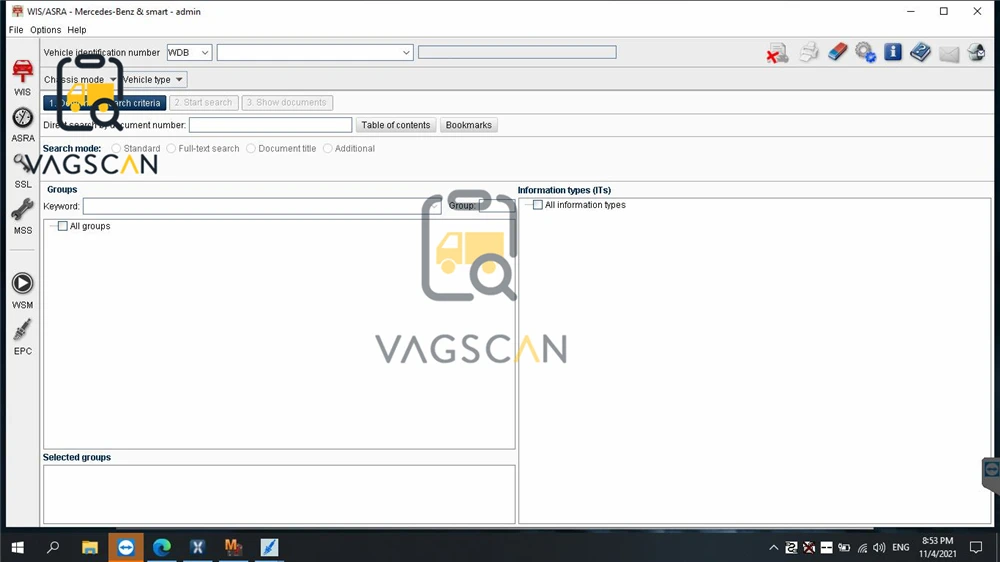Click the Bookmarks button

tap(469, 125)
